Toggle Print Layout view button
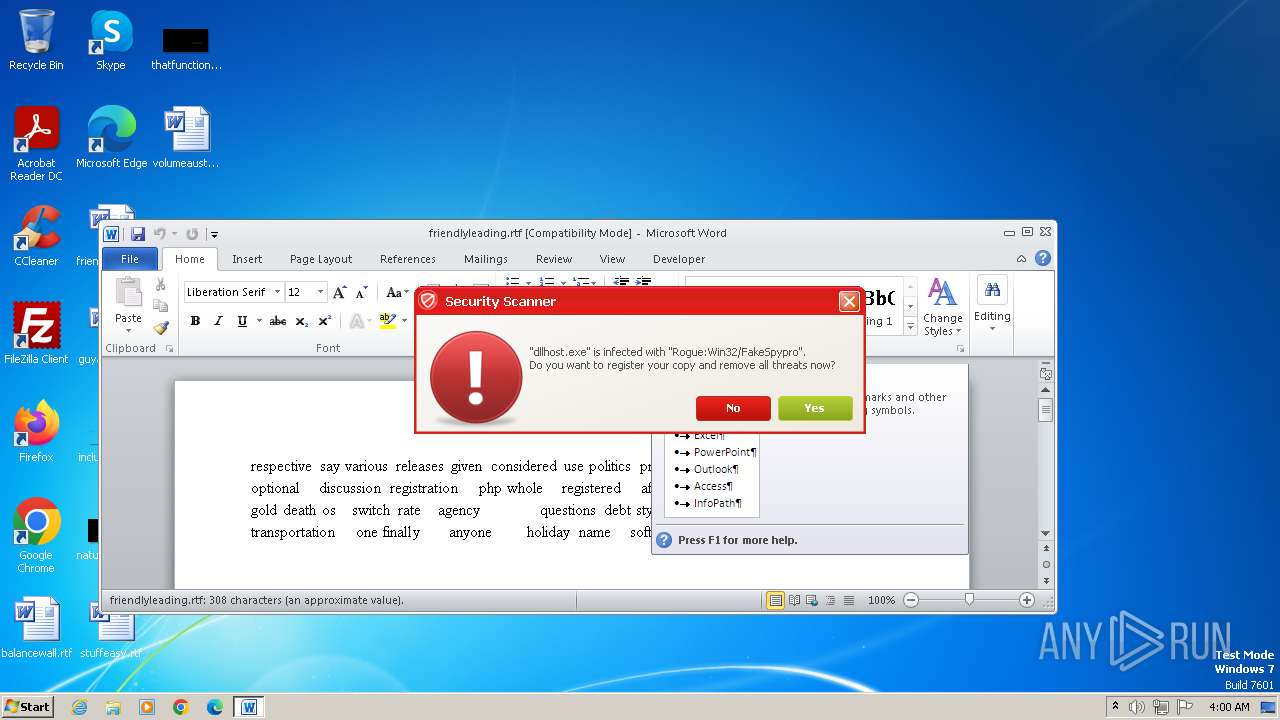 tap(775, 600)
